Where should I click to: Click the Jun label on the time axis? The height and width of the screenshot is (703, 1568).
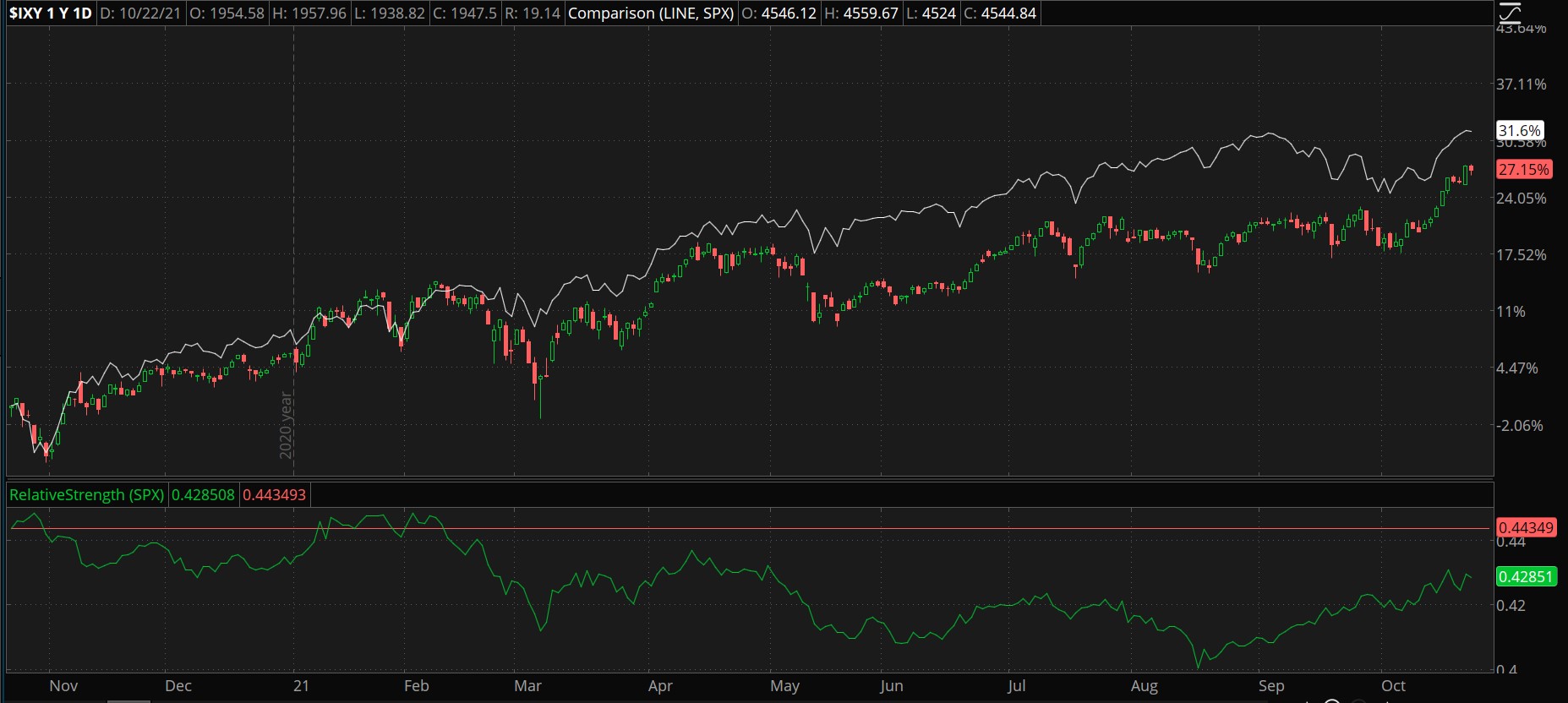892,686
